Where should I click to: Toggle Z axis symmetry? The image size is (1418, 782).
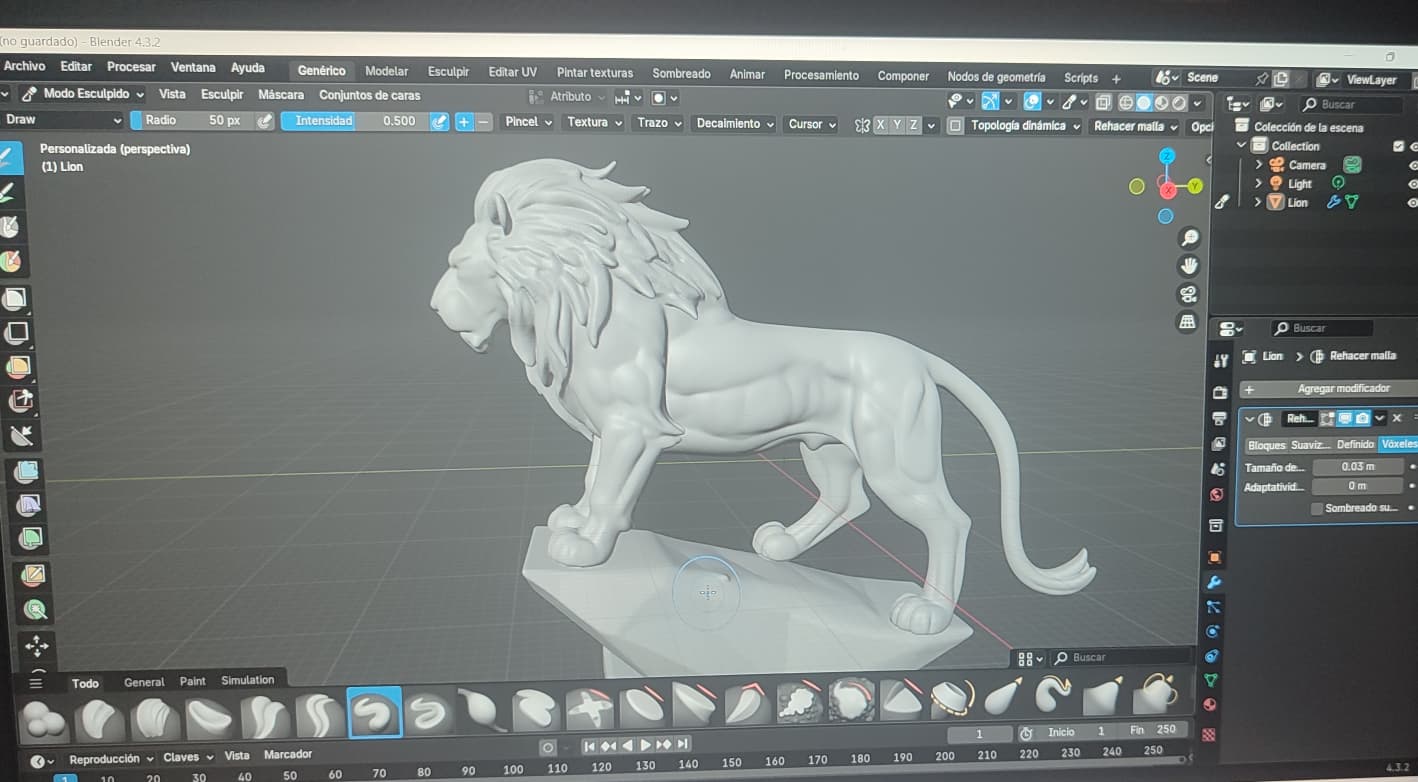913,125
